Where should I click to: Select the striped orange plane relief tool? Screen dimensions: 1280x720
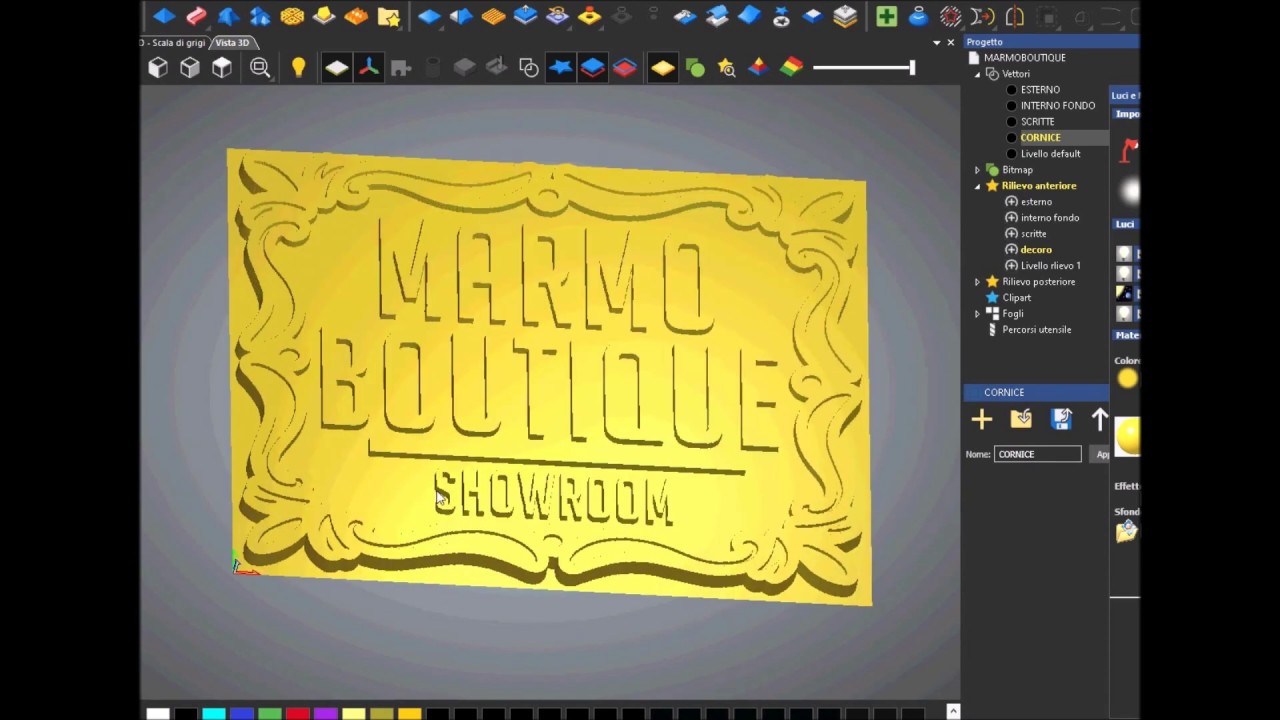493,16
